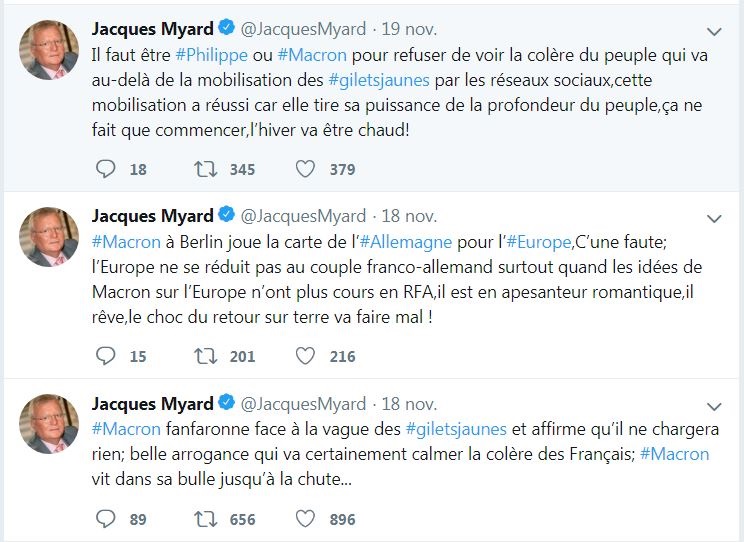Viewport: 744px width, 542px height.
Task: Click @JacquesMyard handle on the last tweet
Action: click(305, 404)
